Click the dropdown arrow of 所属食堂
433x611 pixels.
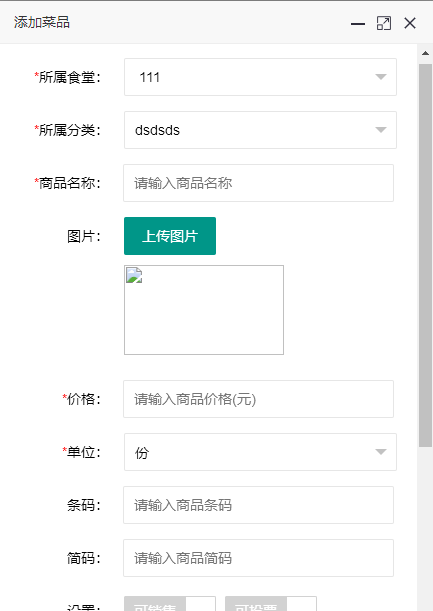pos(381,77)
